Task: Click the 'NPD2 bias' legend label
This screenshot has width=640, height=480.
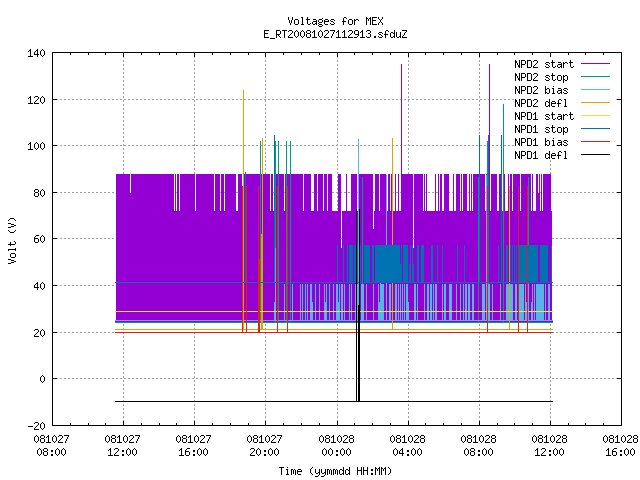Action: pos(541,90)
